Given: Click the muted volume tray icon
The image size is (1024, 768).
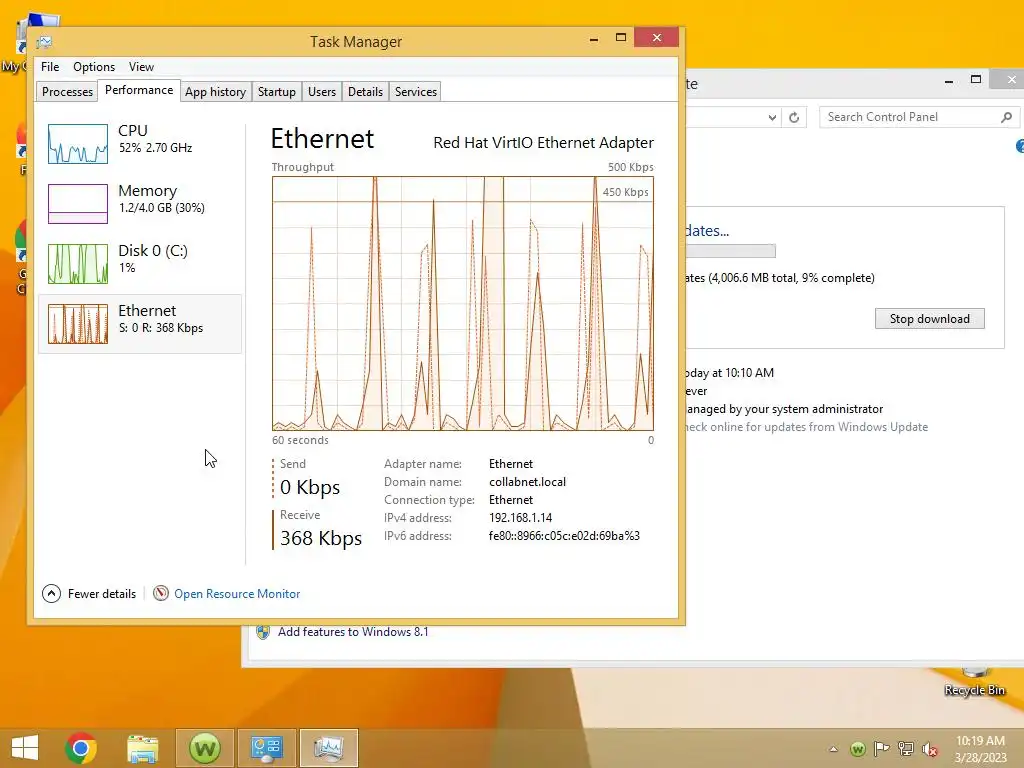Looking at the screenshot, I should click(x=929, y=749).
